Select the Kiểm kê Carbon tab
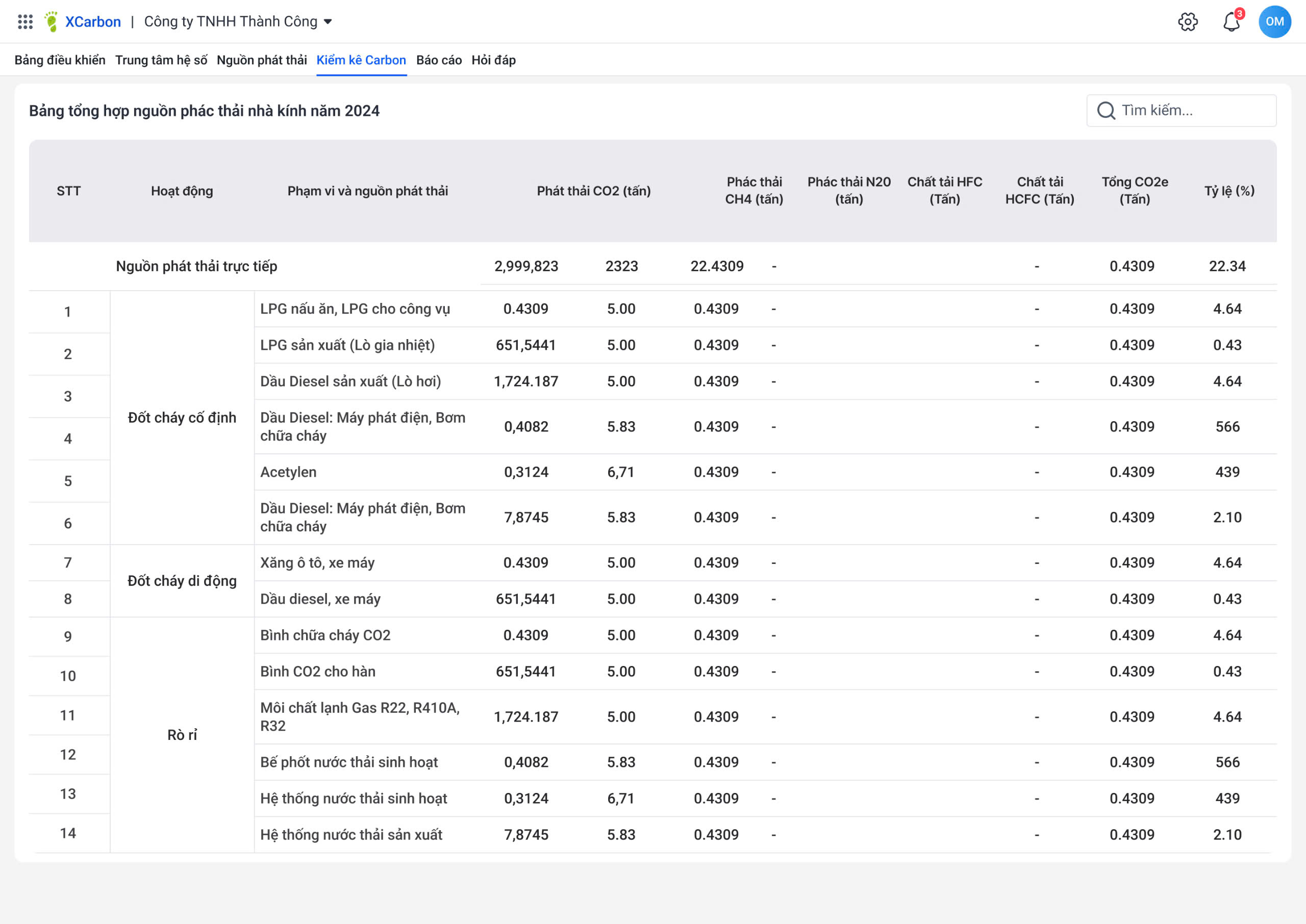Image resolution: width=1306 pixels, height=924 pixels. pyautogui.click(x=361, y=60)
